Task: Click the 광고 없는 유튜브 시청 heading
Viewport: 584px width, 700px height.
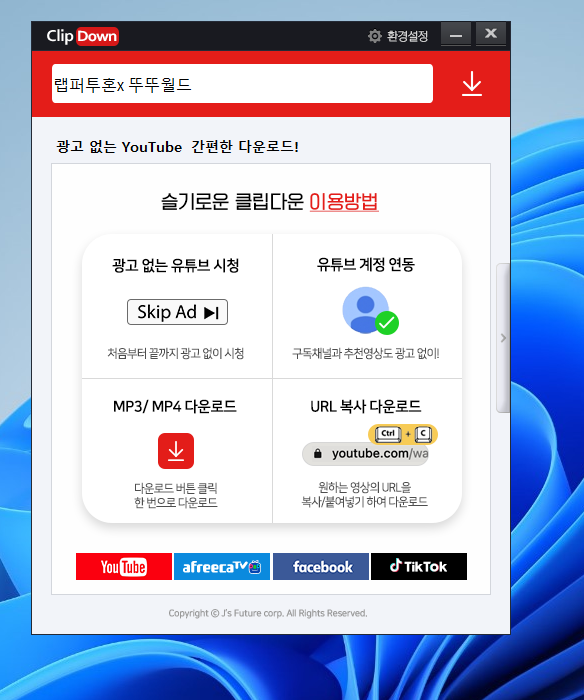Action: coord(175,265)
